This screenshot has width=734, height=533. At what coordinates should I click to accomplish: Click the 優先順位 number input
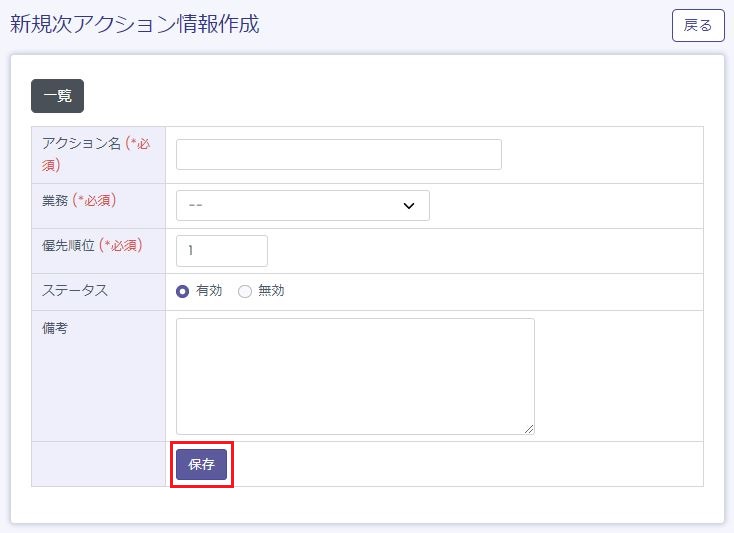click(x=221, y=251)
